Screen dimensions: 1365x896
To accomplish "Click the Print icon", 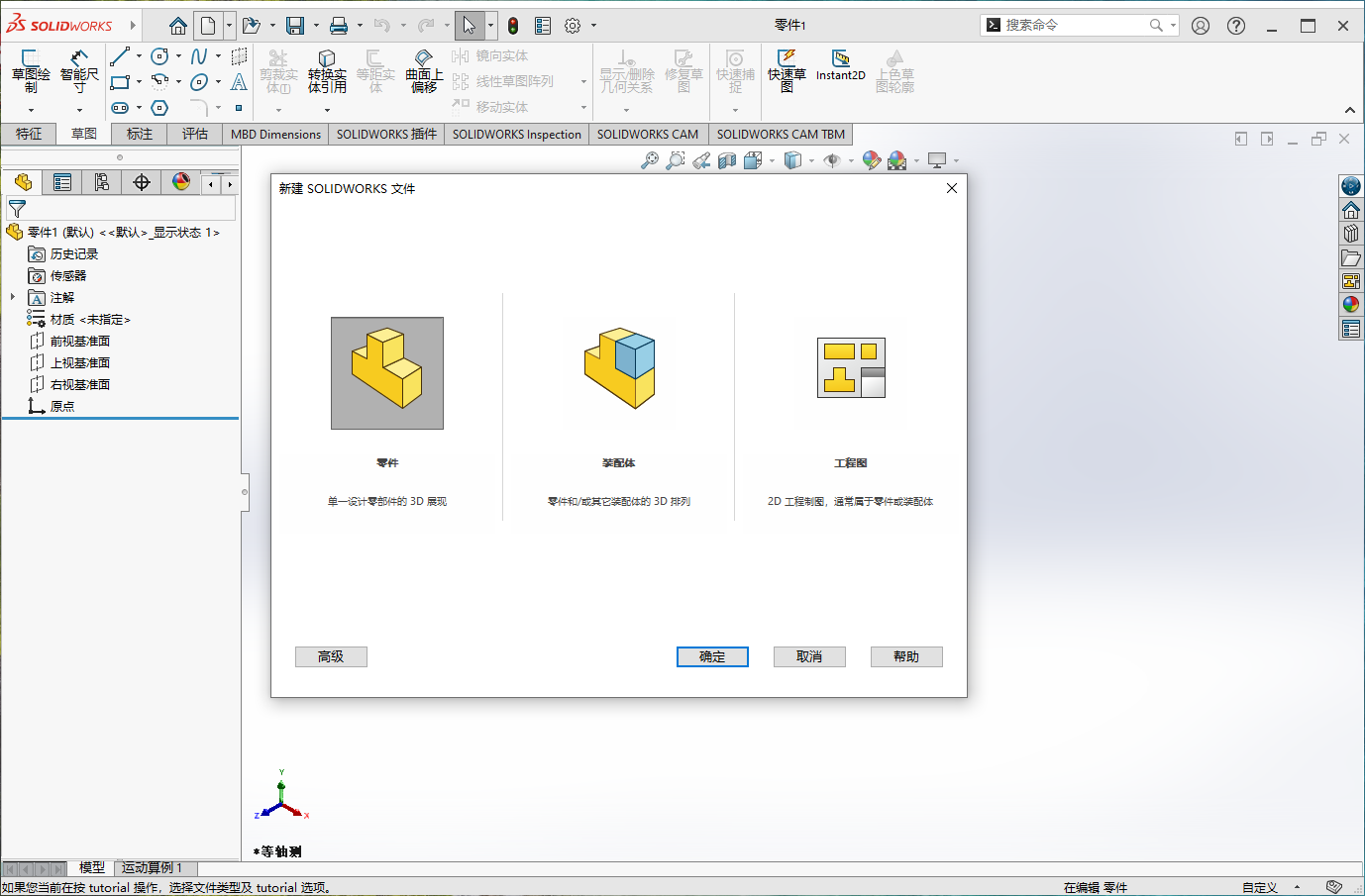I will click(339, 26).
